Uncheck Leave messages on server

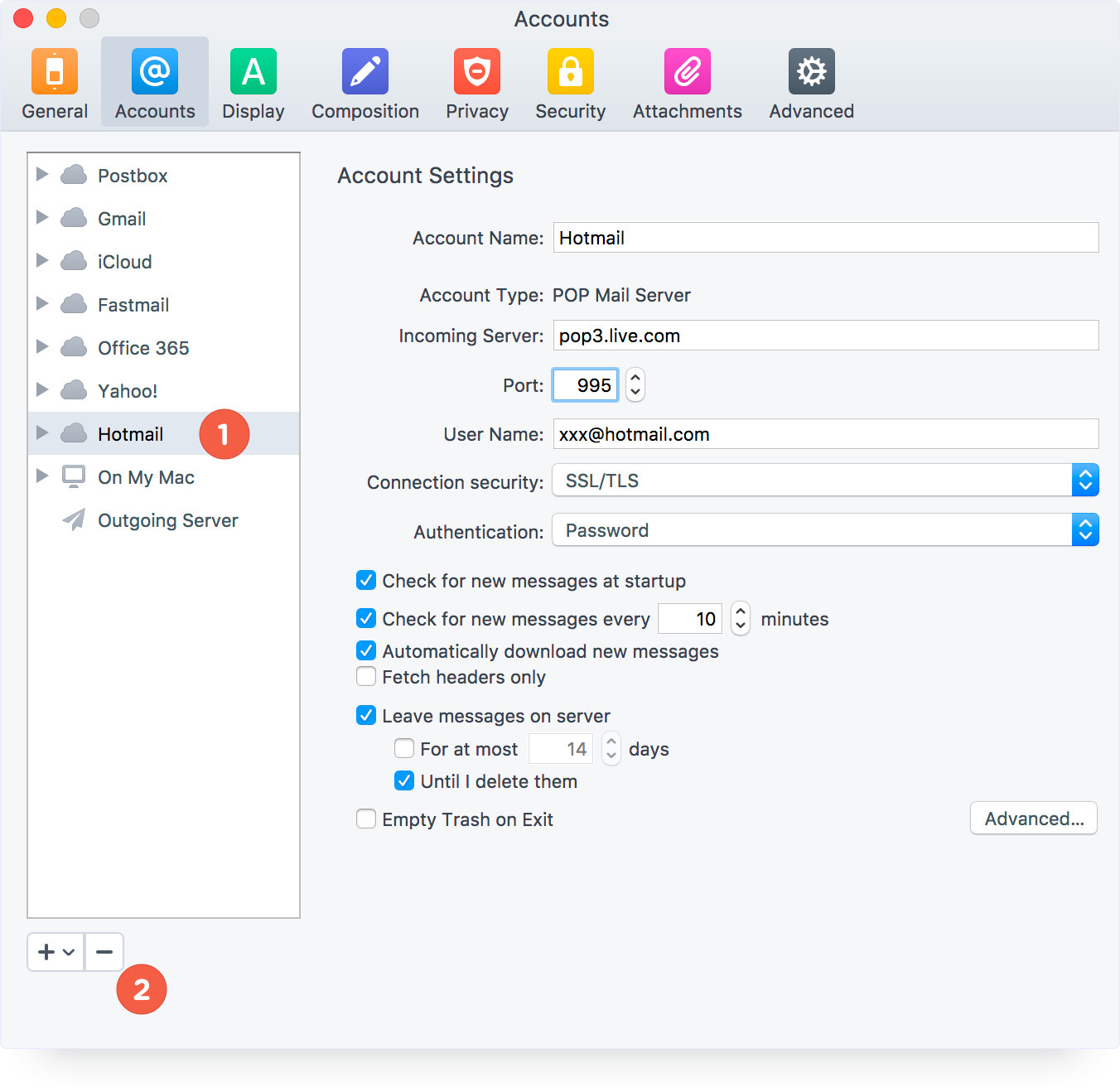(366, 715)
